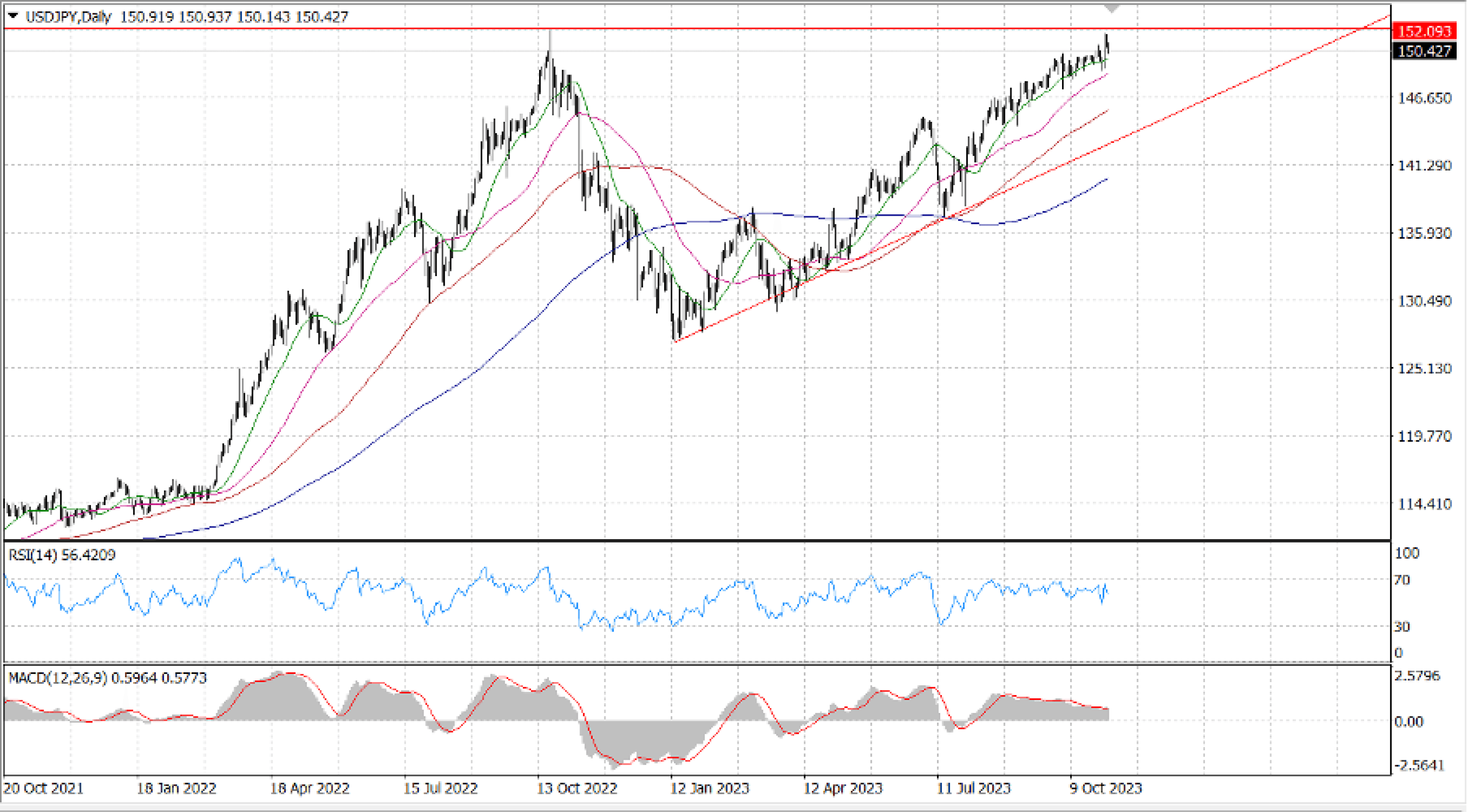Click the 13 Oct 2022 date label

tap(577, 789)
